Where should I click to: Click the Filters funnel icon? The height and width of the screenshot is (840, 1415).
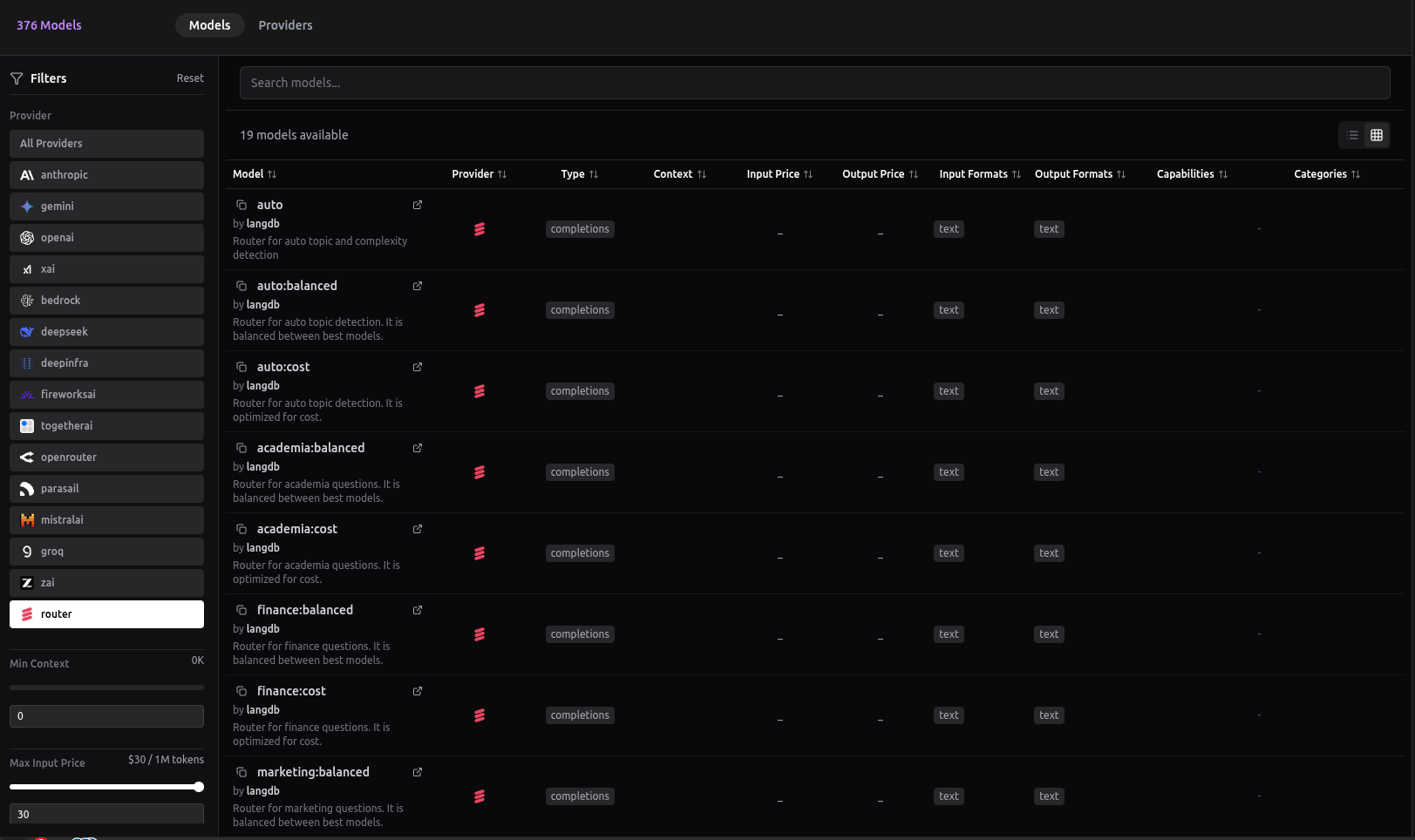point(17,78)
